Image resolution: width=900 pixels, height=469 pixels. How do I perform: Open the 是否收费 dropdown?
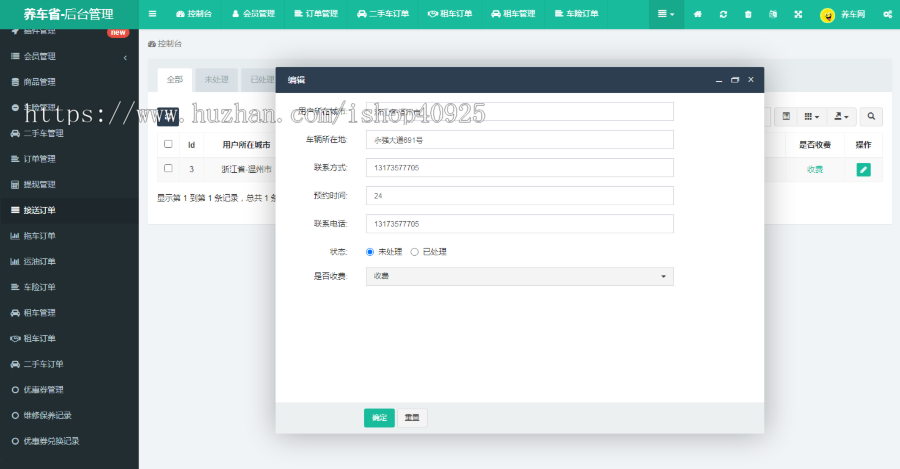519,276
